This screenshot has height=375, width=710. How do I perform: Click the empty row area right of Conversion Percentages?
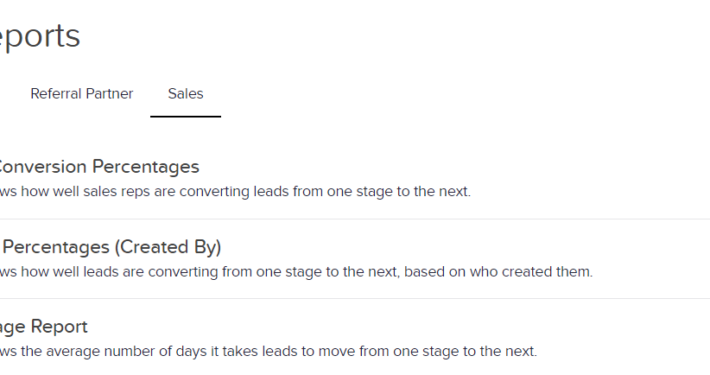[x=453, y=167]
